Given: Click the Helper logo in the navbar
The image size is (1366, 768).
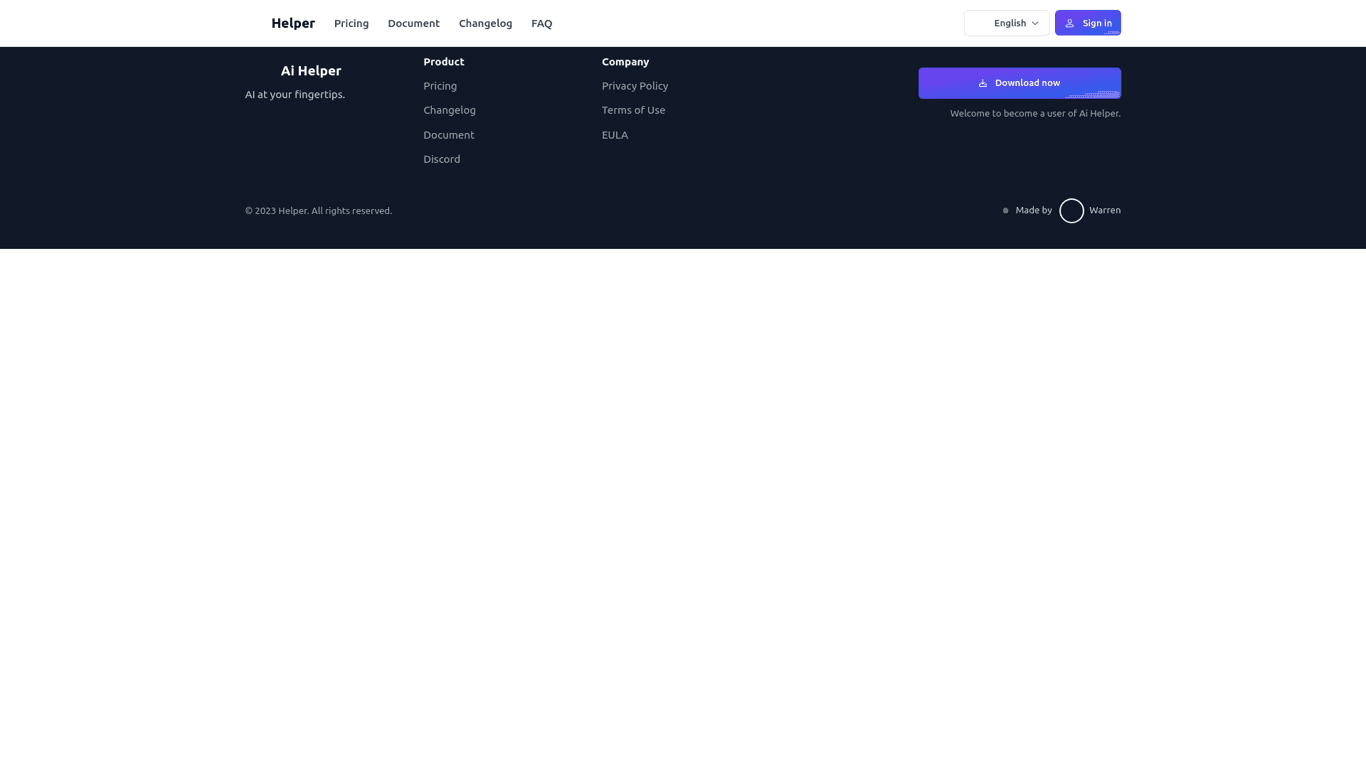Looking at the screenshot, I should click(x=292, y=23).
